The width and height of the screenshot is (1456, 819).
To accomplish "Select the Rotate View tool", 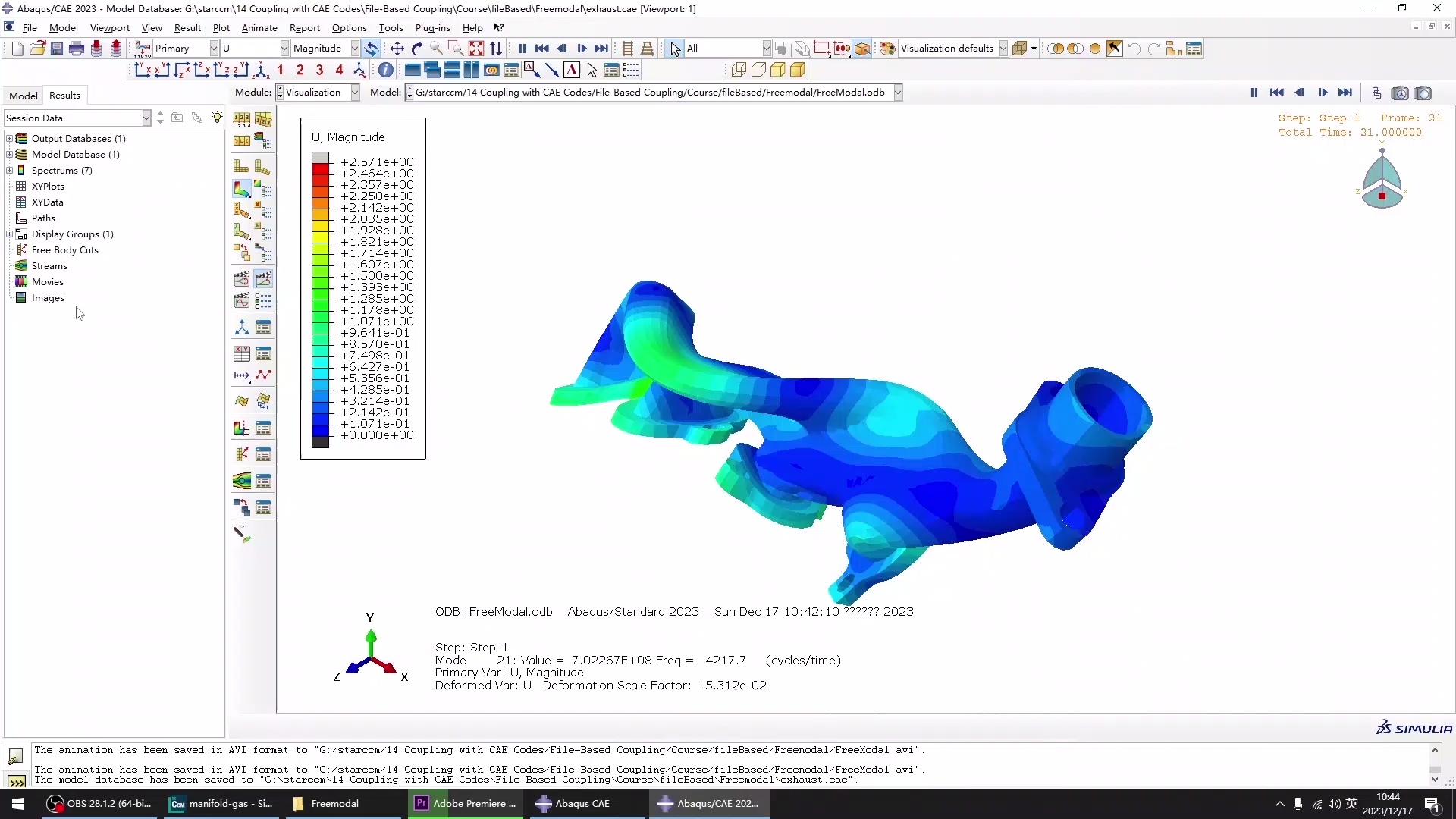I will 417,49.
